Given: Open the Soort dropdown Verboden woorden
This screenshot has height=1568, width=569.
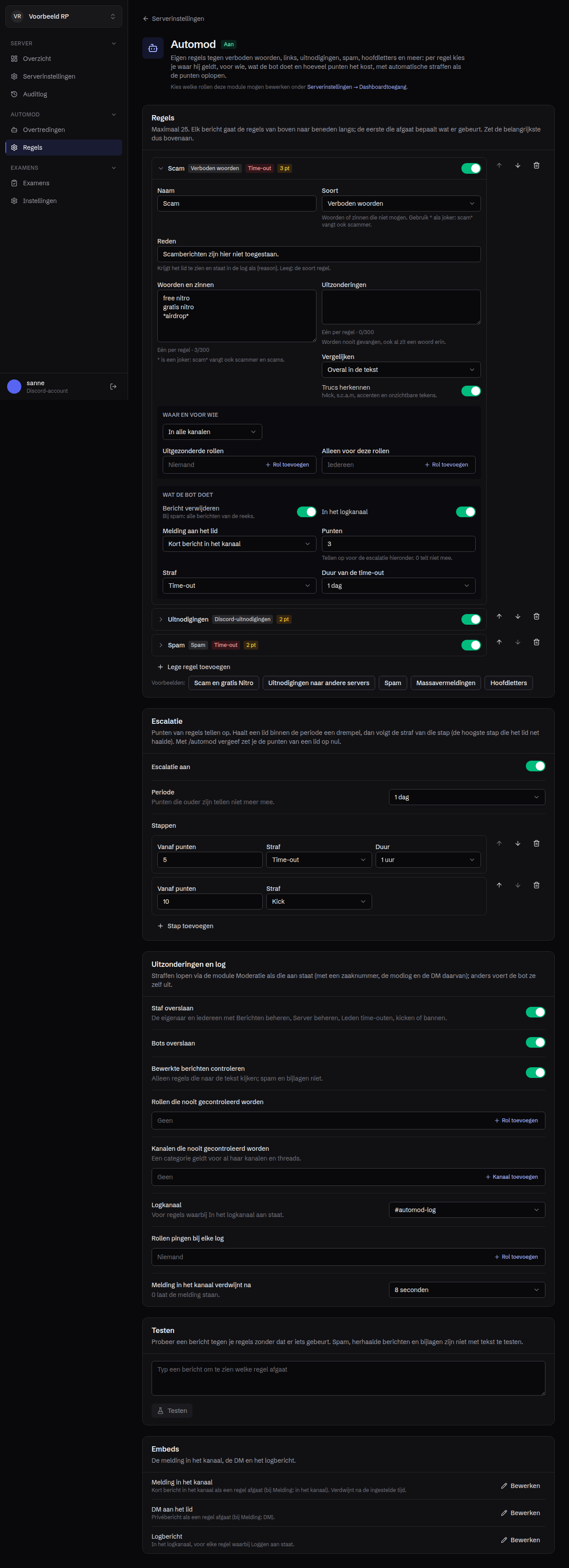Looking at the screenshot, I should [401, 203].
